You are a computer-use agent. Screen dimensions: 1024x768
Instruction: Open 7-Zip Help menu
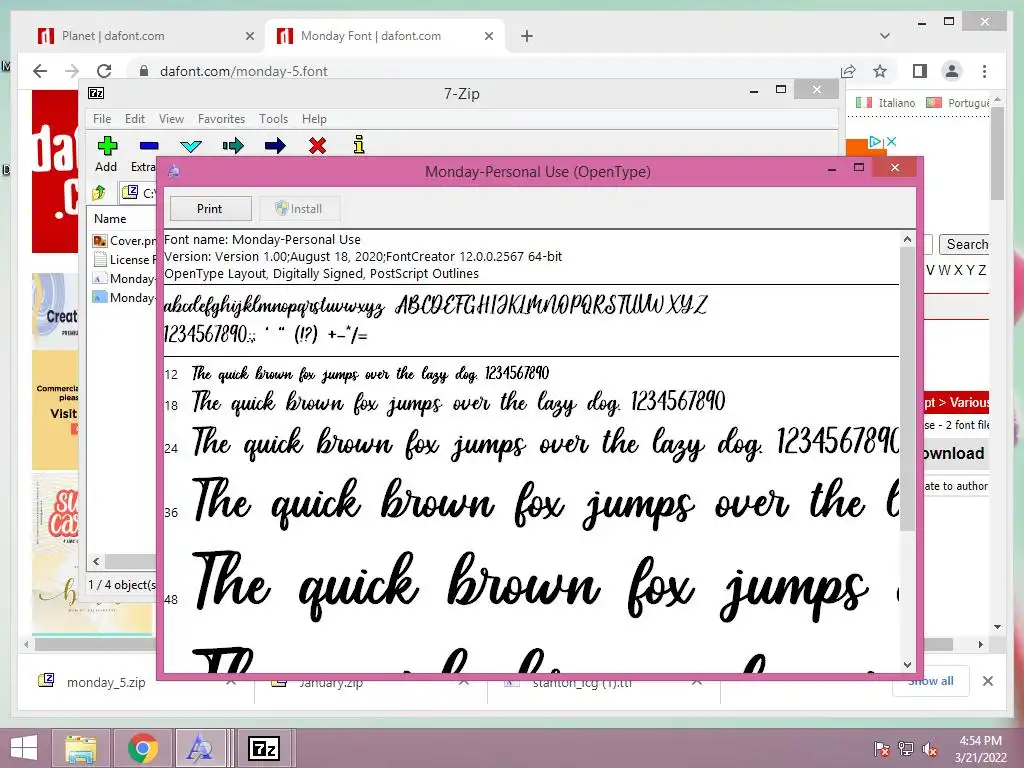pos(314,119)
